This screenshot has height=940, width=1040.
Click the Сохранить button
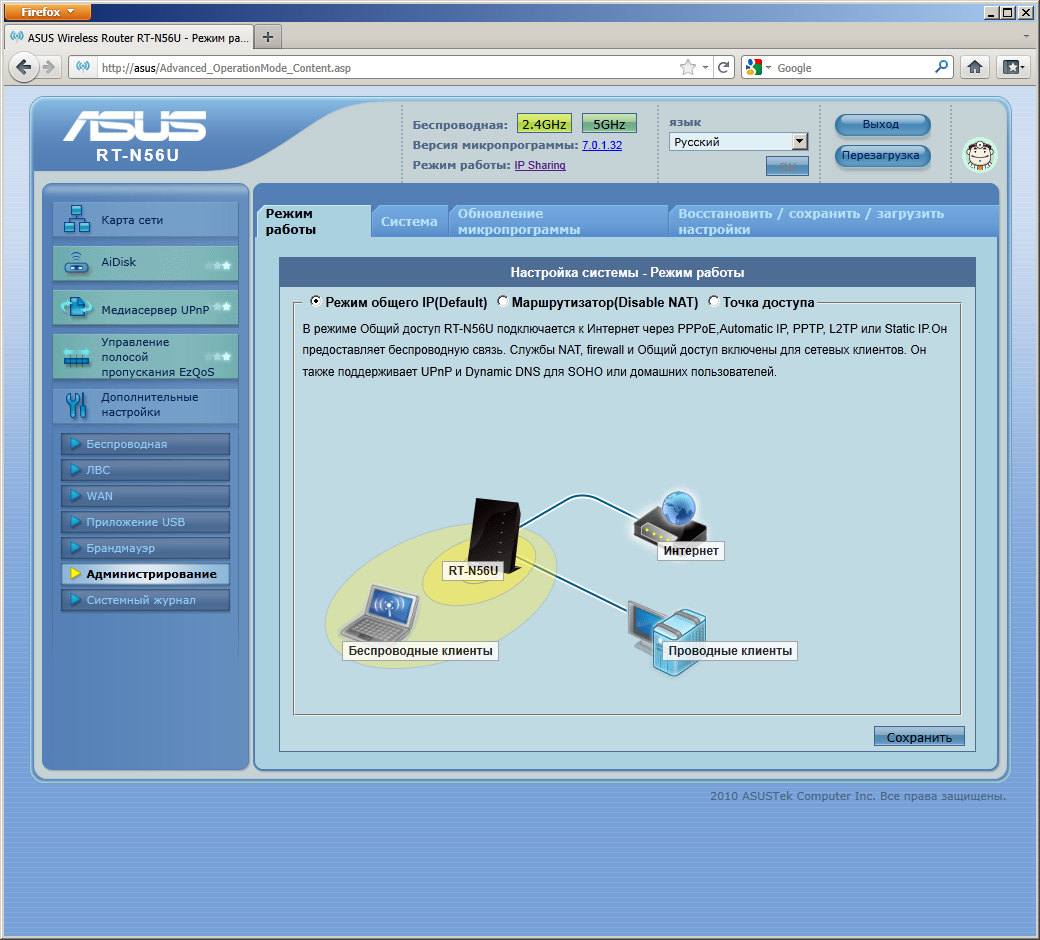(919, 737)
